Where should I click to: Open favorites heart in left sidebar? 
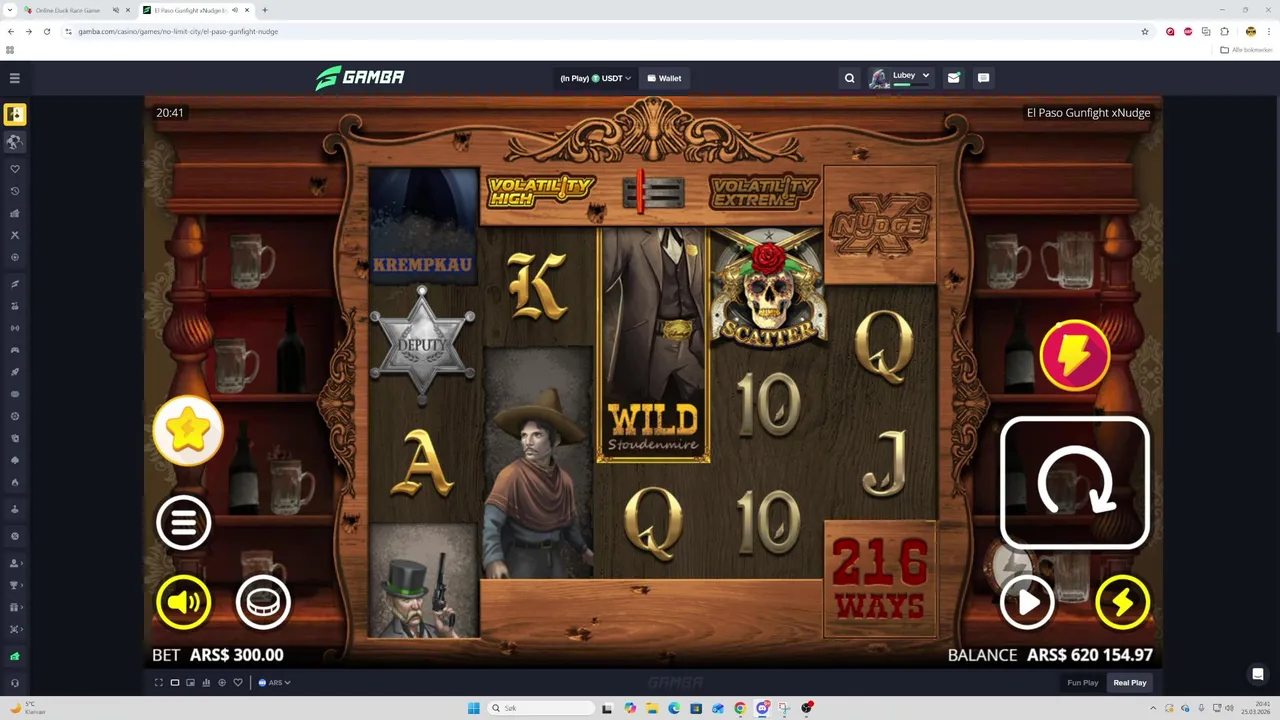(x=14, y=169)
